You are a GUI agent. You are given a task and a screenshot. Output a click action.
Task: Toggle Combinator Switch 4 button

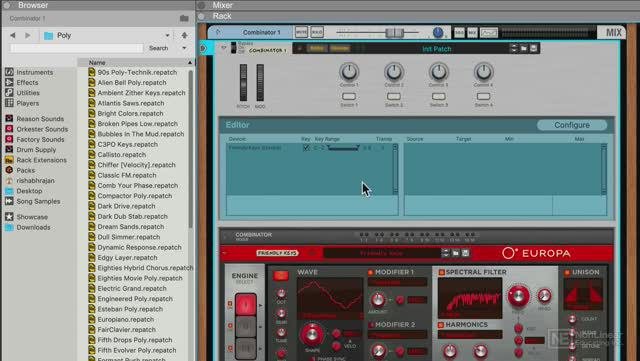tap(483, 96)
